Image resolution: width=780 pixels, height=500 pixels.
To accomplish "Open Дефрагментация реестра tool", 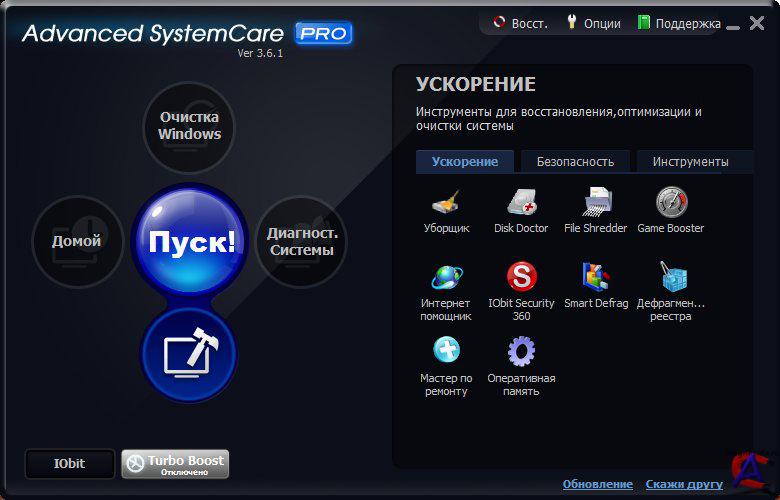I will [x=671, y=278].
